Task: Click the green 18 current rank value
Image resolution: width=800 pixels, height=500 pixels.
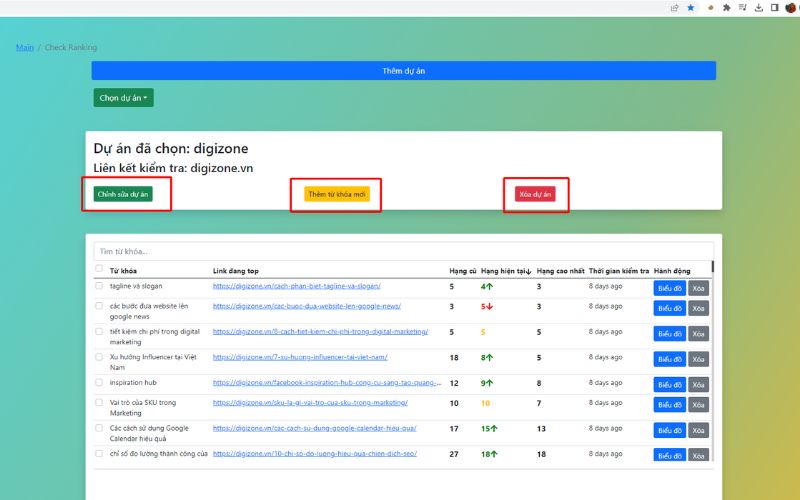Action: click(x=489, y=454)
